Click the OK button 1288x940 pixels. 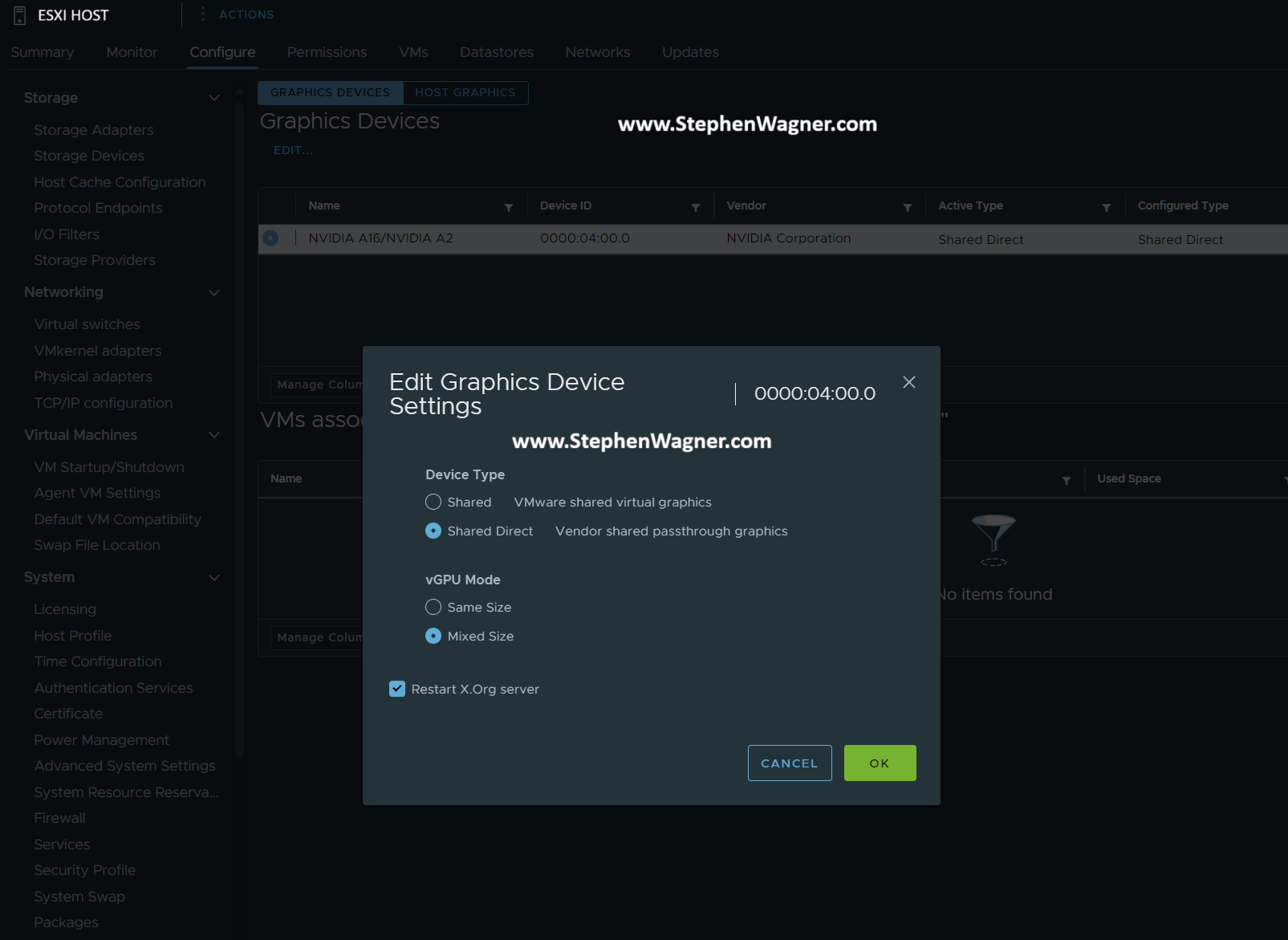880,763
